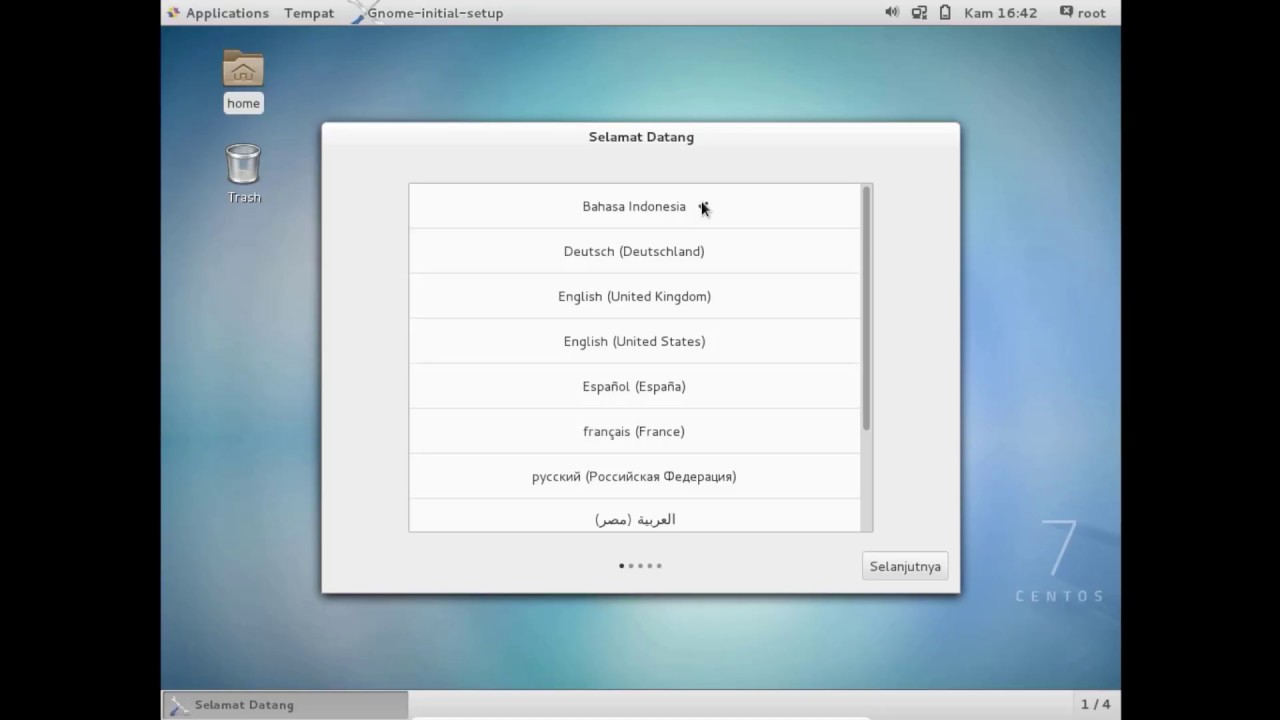Open the Kam 16:42 clock calendar
The image size is (1280, 720).
coord(1000,13)
